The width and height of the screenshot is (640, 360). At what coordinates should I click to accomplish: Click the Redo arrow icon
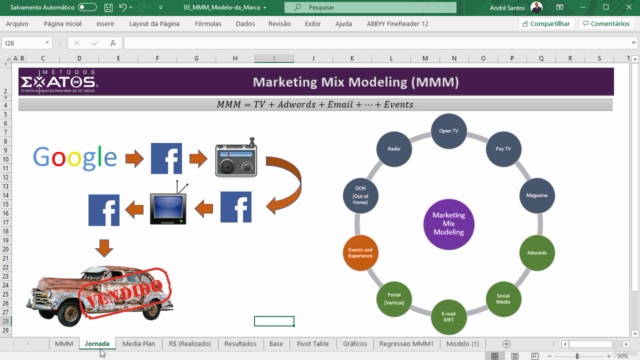pyautogui.click(x=142, y=7)
